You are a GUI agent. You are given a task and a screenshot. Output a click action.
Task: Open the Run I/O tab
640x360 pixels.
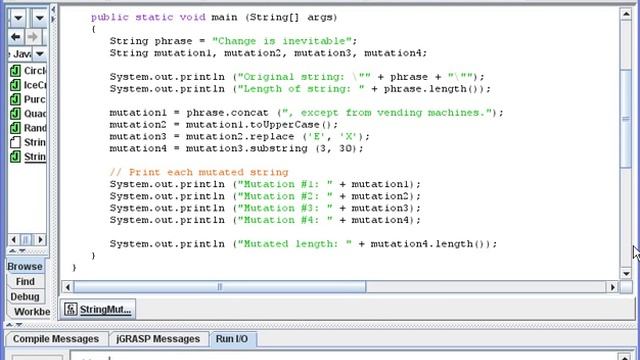coord(232,339)
